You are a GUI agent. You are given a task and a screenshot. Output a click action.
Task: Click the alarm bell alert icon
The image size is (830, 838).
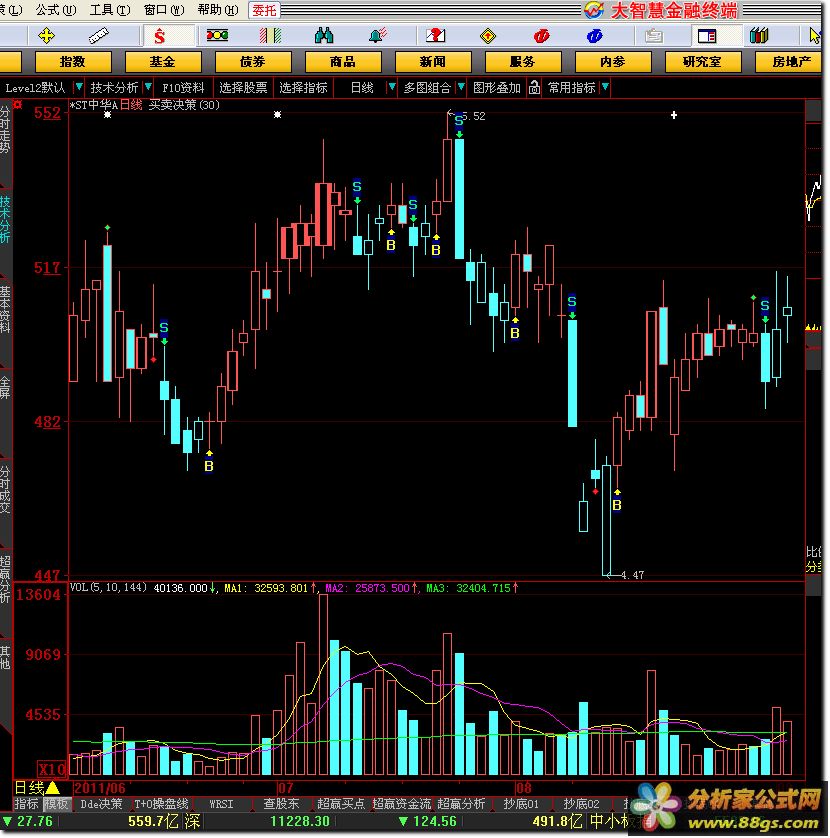pyautogui.click(x=378, y=36)
